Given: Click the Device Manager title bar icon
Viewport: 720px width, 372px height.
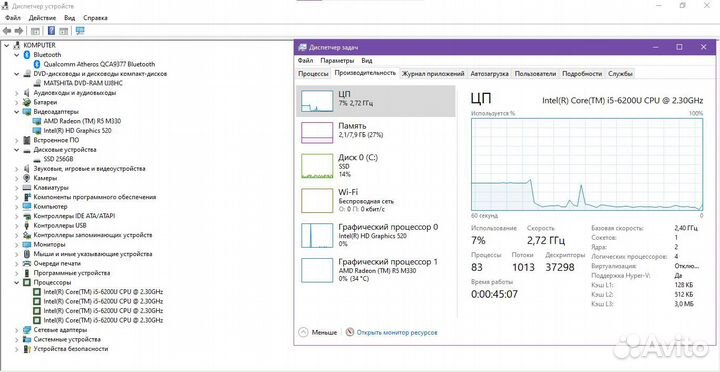Looking at the screenshot, I should click(6, 6).
